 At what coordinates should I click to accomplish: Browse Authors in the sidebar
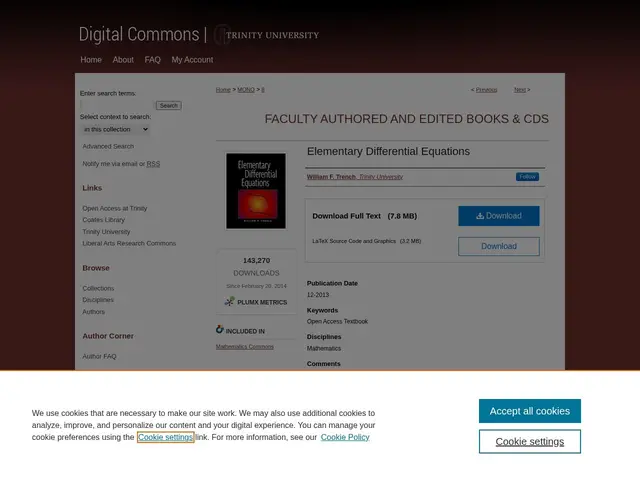(x=93, y=311)
